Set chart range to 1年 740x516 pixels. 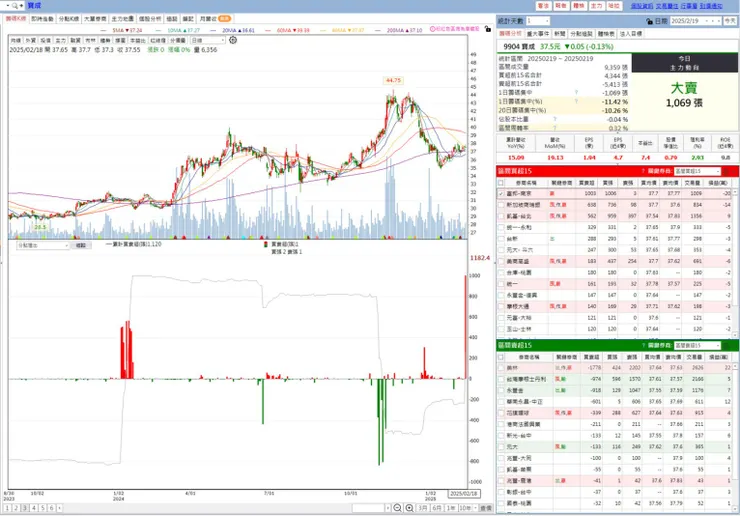click(451, 508)
